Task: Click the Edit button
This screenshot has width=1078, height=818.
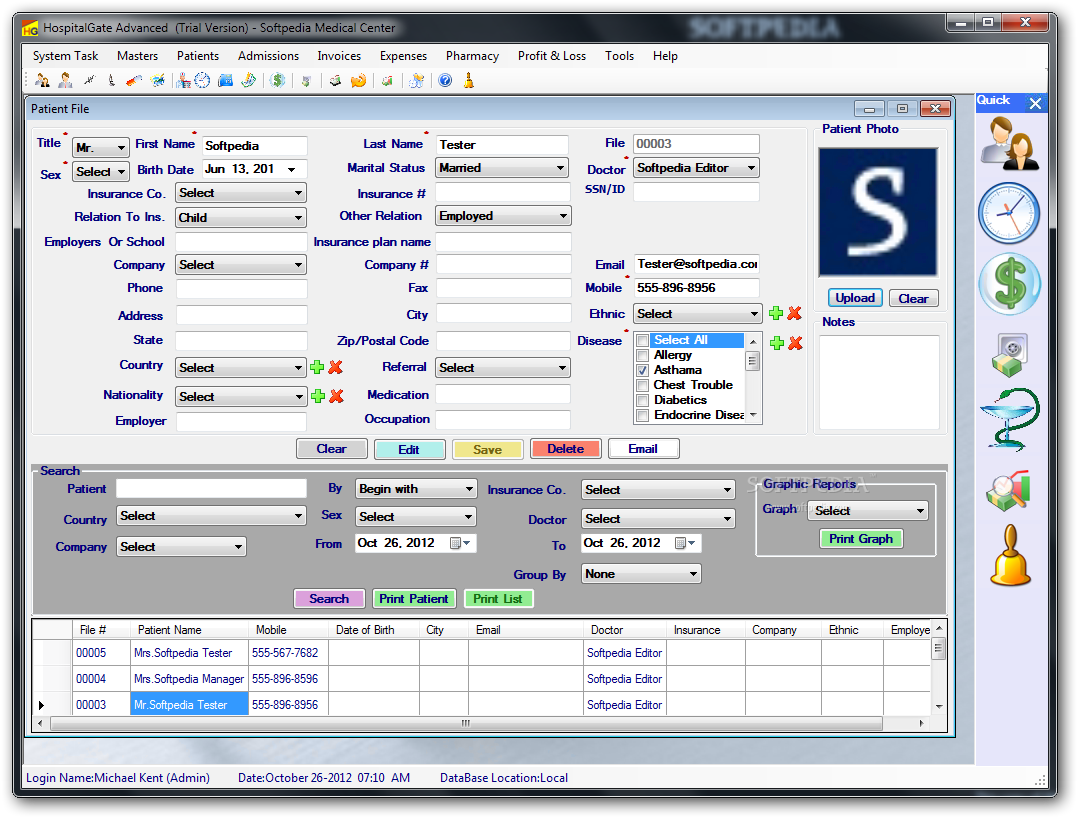Action: (x=409, y=450)
